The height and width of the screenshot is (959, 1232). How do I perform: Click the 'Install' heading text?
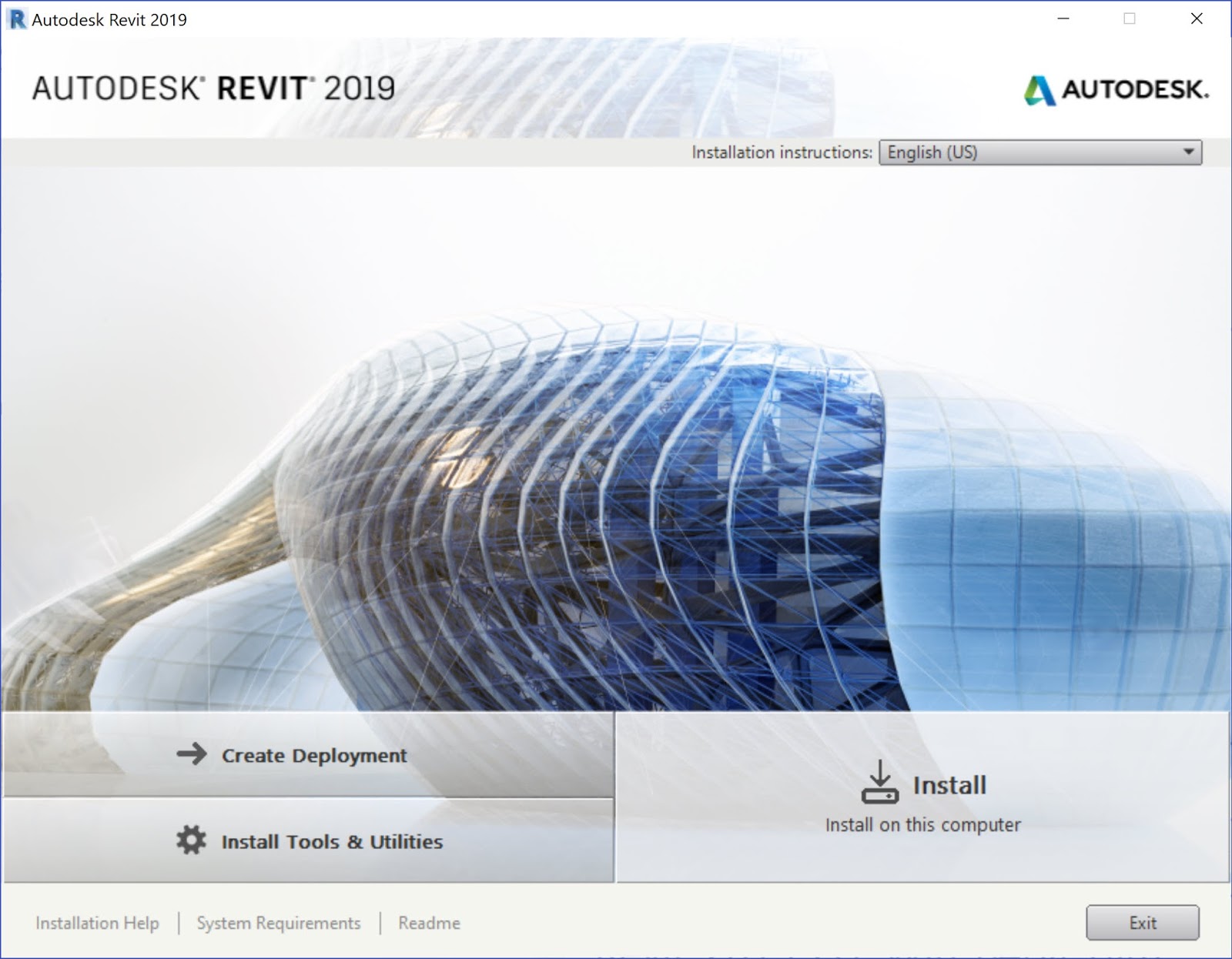(x=949, y=785)
